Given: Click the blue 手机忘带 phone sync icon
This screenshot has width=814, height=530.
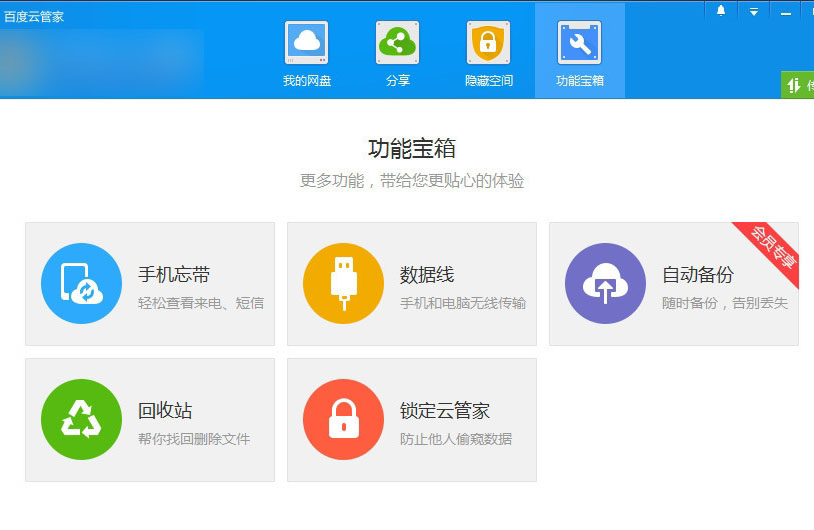Looking at the screenshot, I should point(81,284).
